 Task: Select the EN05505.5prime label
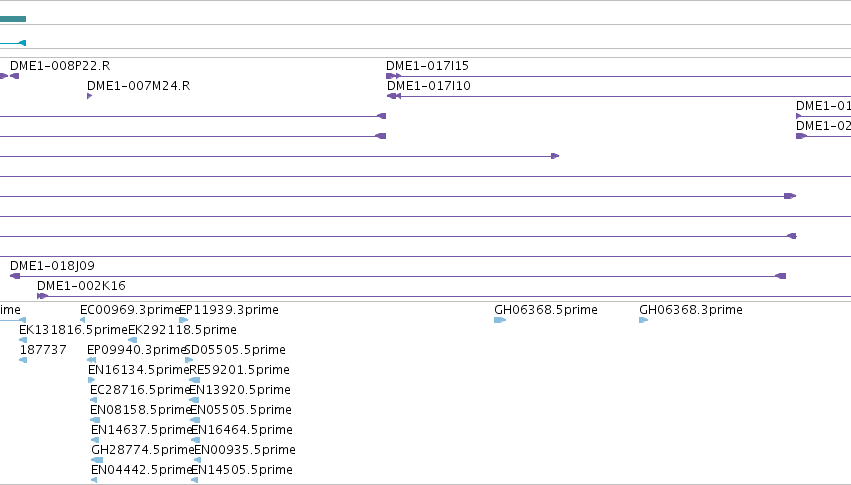tap(240, 410)
